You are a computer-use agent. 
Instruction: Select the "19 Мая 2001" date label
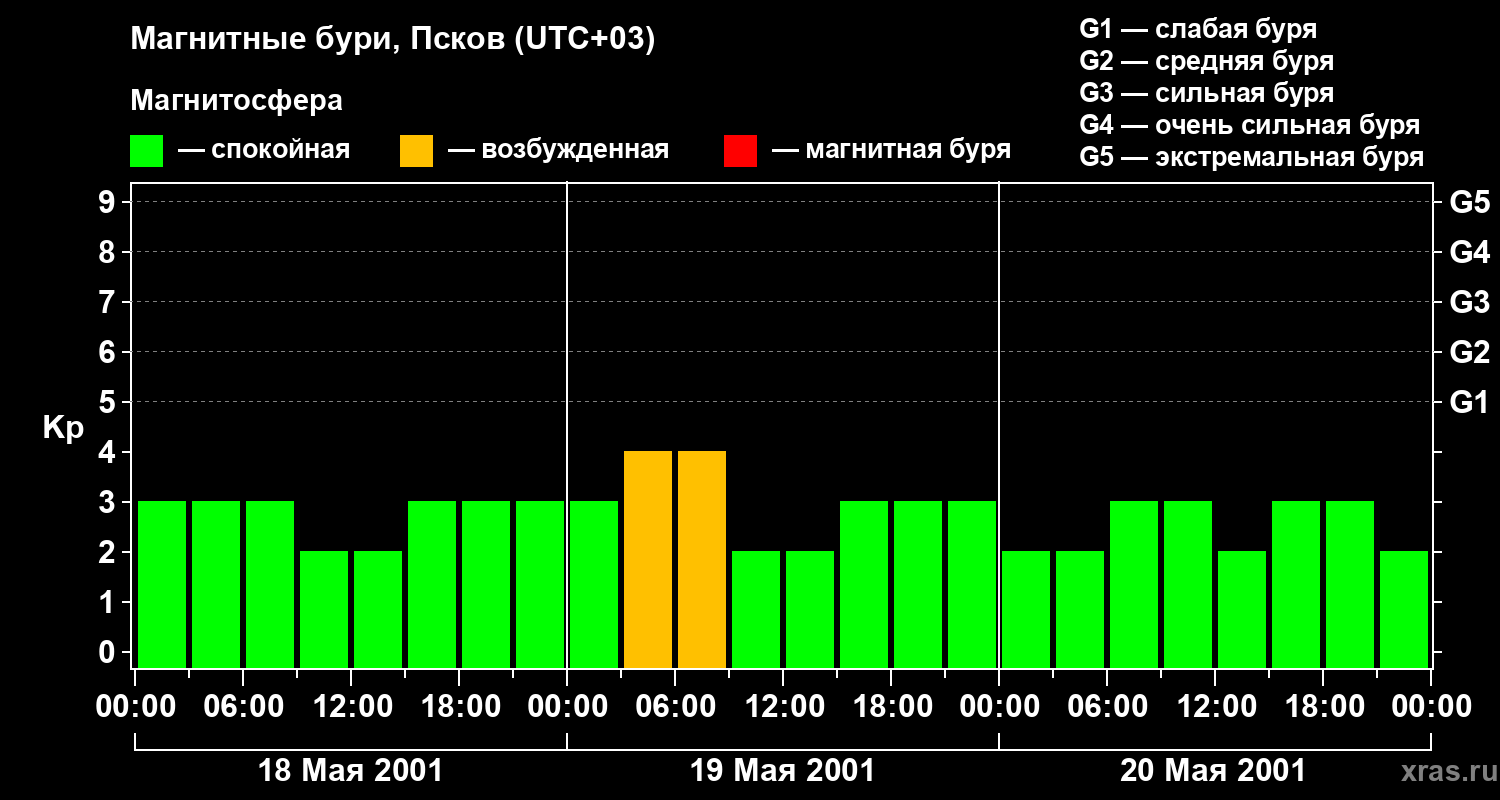(x=782, y=771)
